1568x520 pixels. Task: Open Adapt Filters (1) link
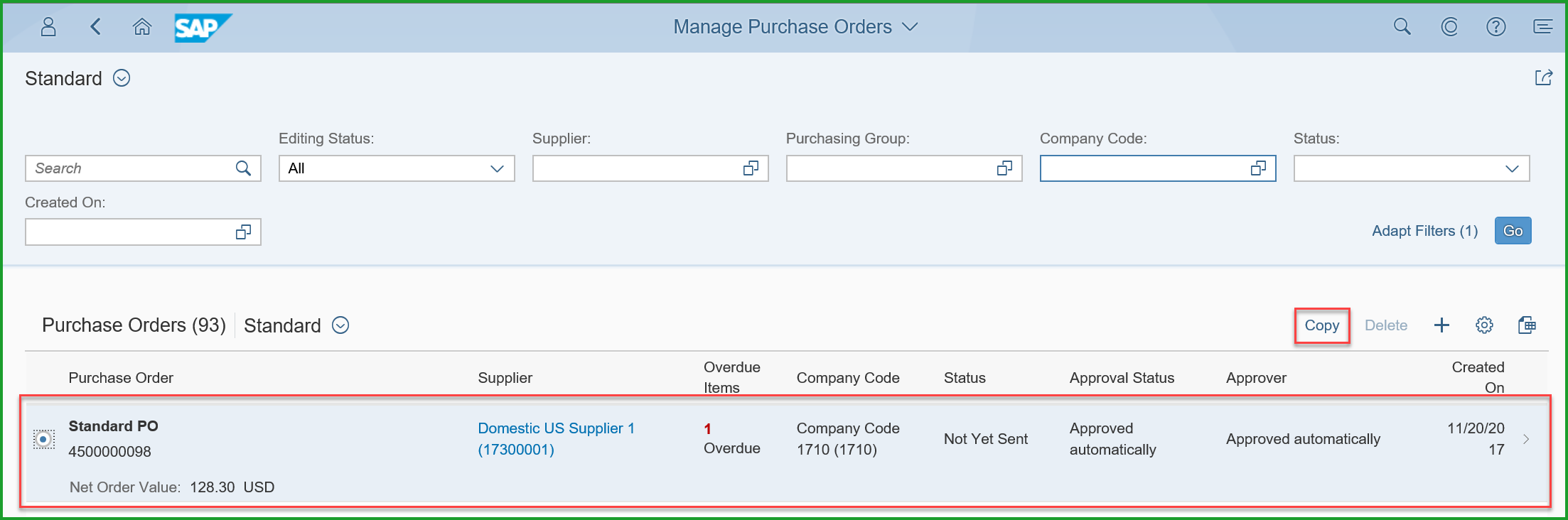(1424, 231)
